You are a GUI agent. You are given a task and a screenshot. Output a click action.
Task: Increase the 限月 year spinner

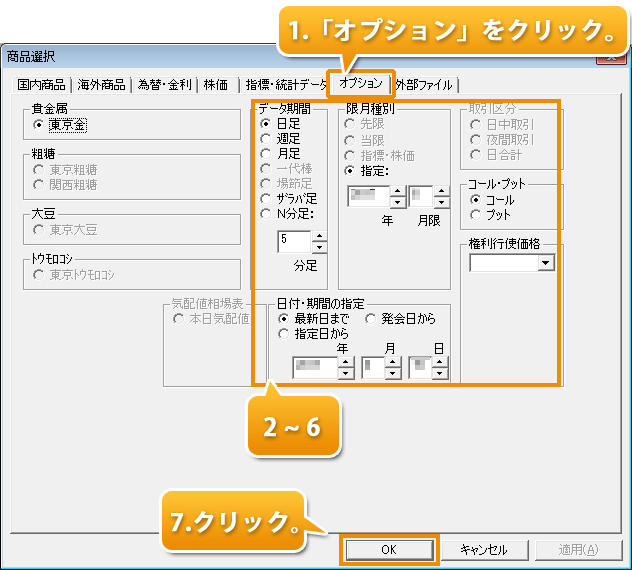[397, 191]
